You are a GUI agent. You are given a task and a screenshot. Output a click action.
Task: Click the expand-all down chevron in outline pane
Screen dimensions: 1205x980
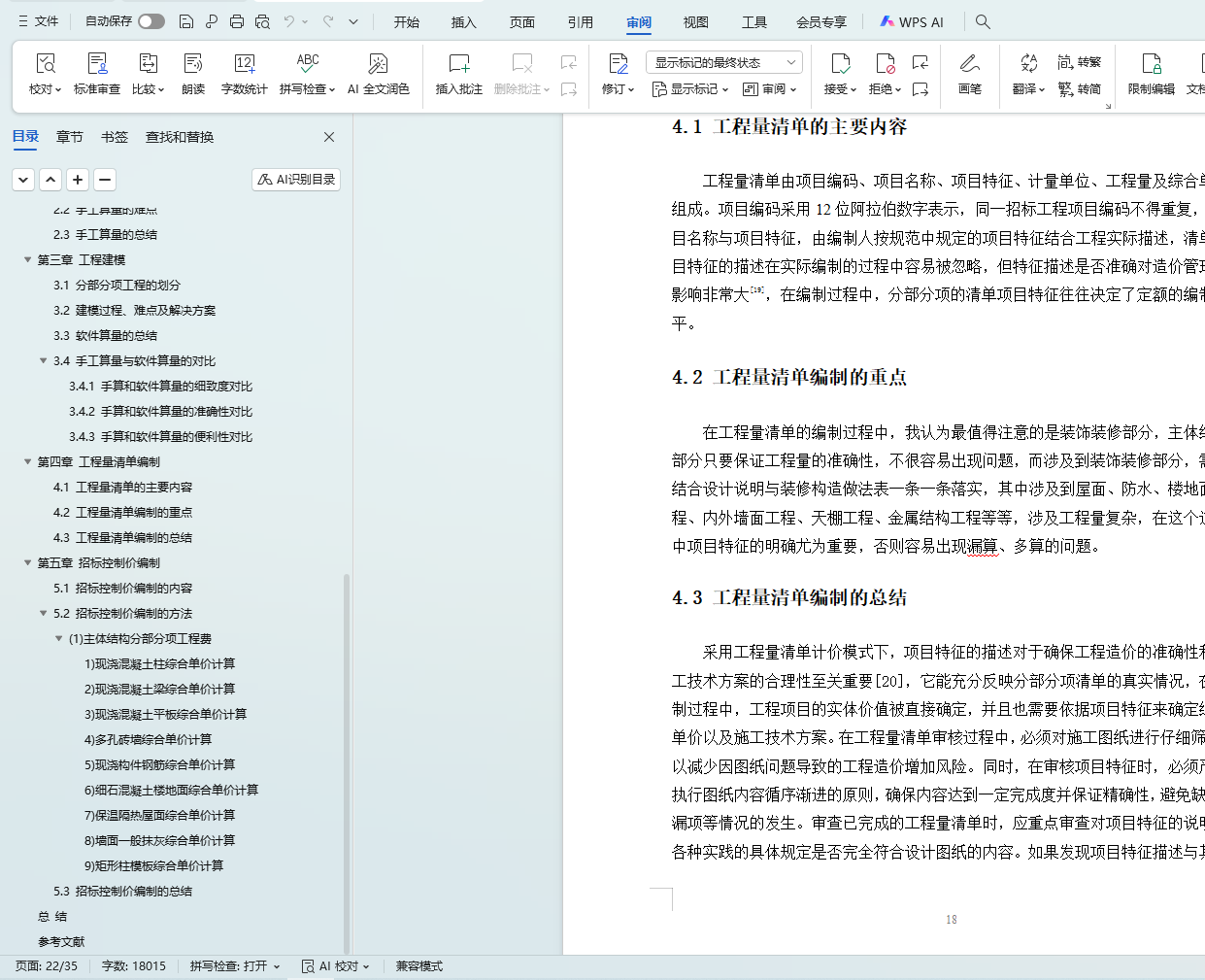23,180
